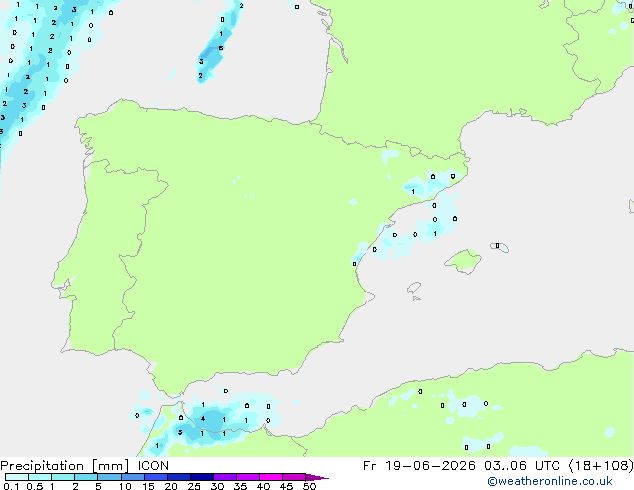Click the "25" legend scale label
Screen dimensions: 634x490
coord(194,486)
